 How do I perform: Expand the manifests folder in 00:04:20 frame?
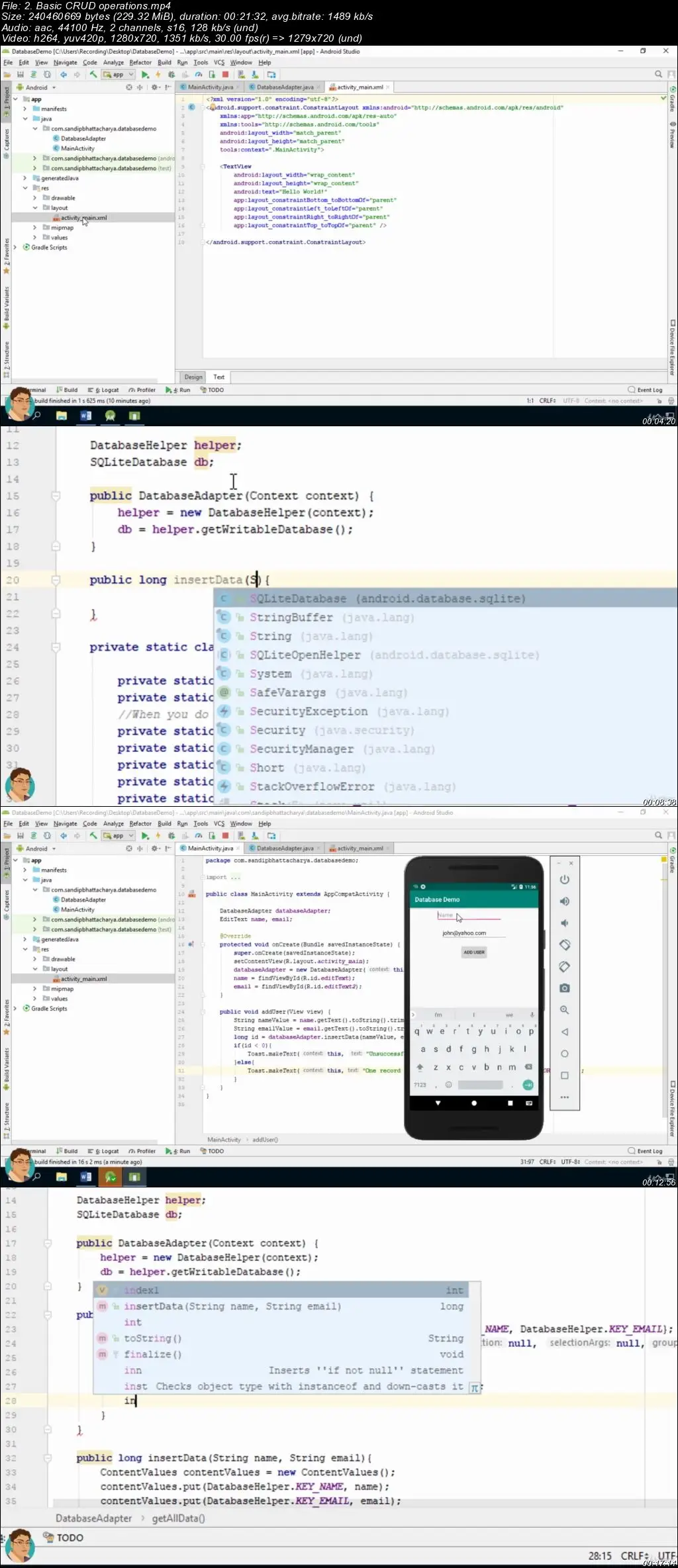coord(25,109)
